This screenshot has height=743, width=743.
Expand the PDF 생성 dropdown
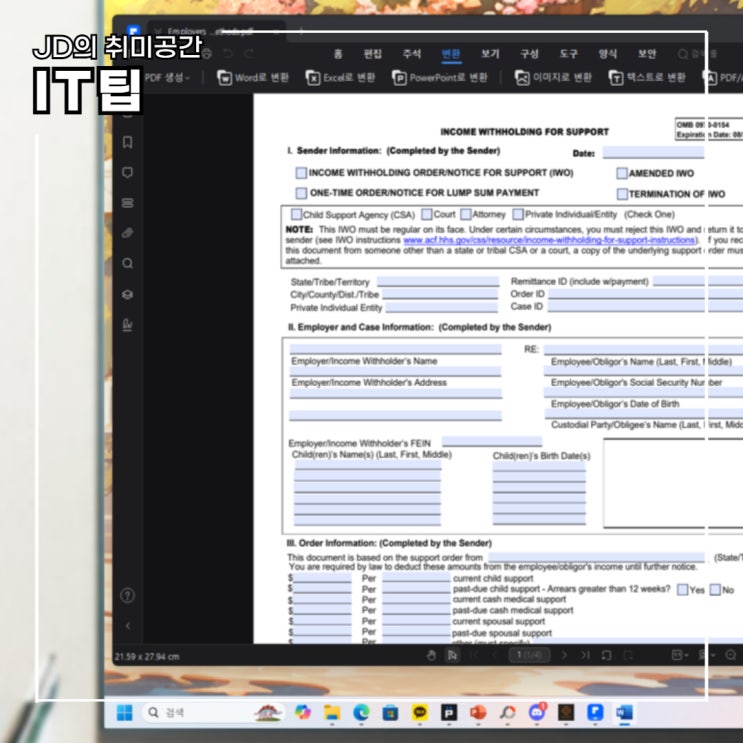167,77
